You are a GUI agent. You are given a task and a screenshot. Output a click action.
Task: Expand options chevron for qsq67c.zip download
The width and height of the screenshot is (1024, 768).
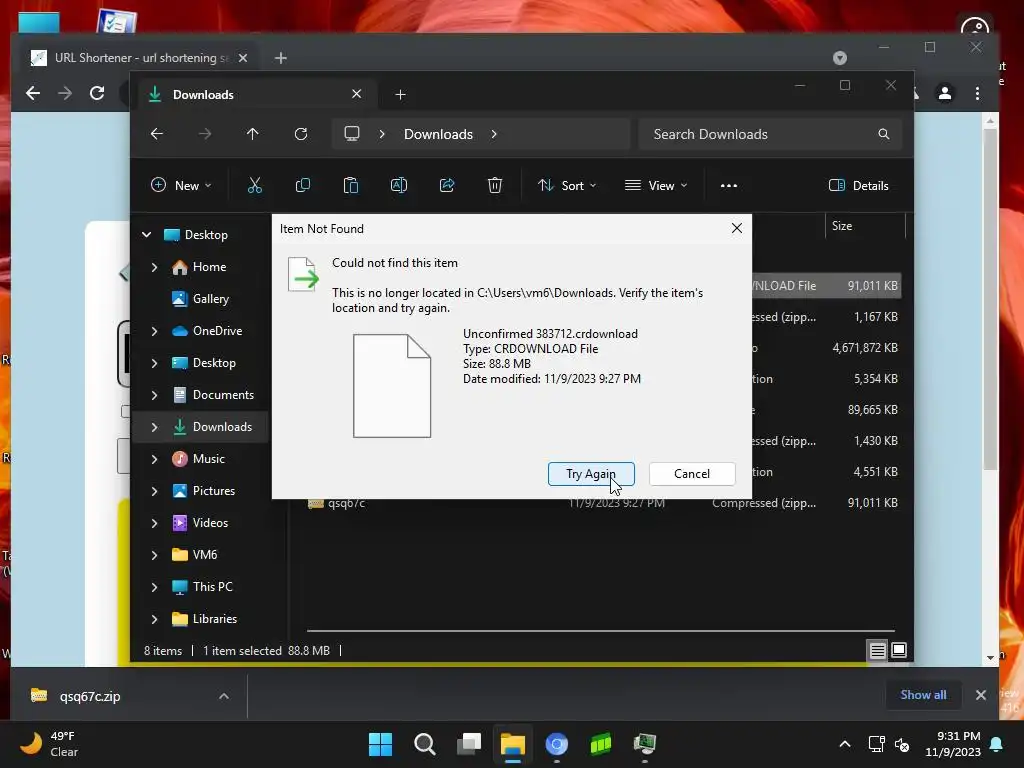[224, 696]
